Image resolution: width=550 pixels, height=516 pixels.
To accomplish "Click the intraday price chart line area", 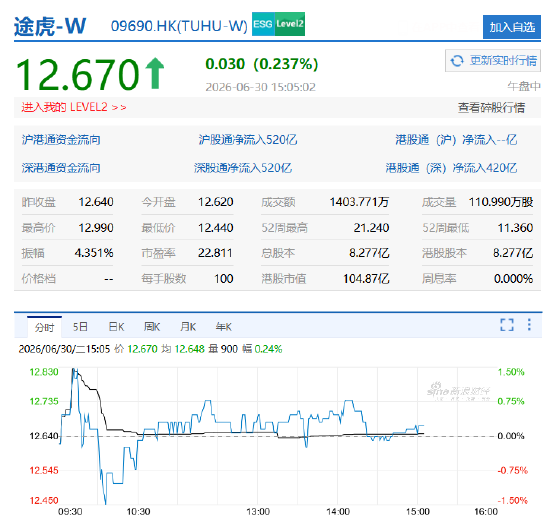I will click(x=279, y=436).
